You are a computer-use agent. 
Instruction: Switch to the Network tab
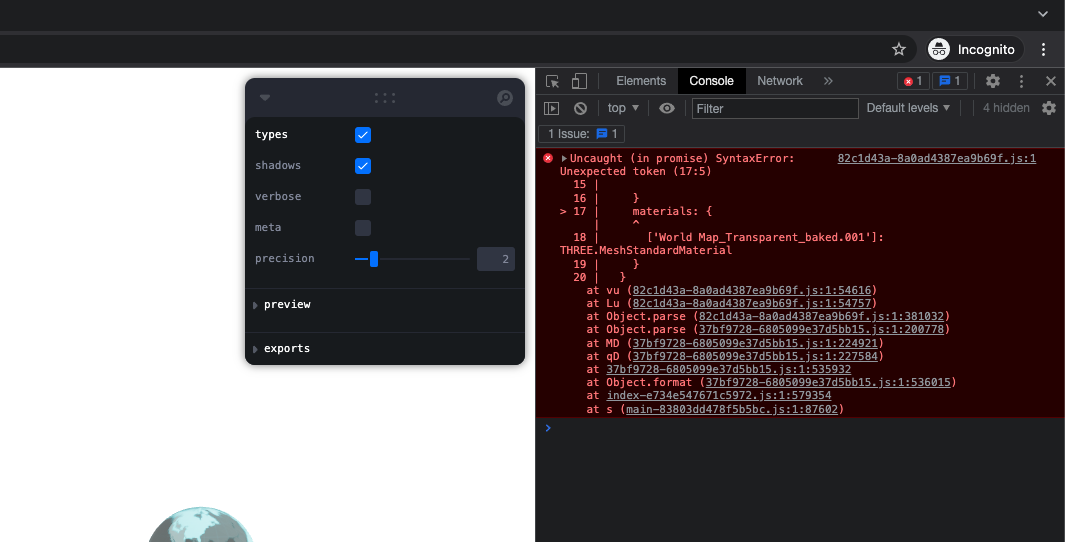click(x=780, y=81)
